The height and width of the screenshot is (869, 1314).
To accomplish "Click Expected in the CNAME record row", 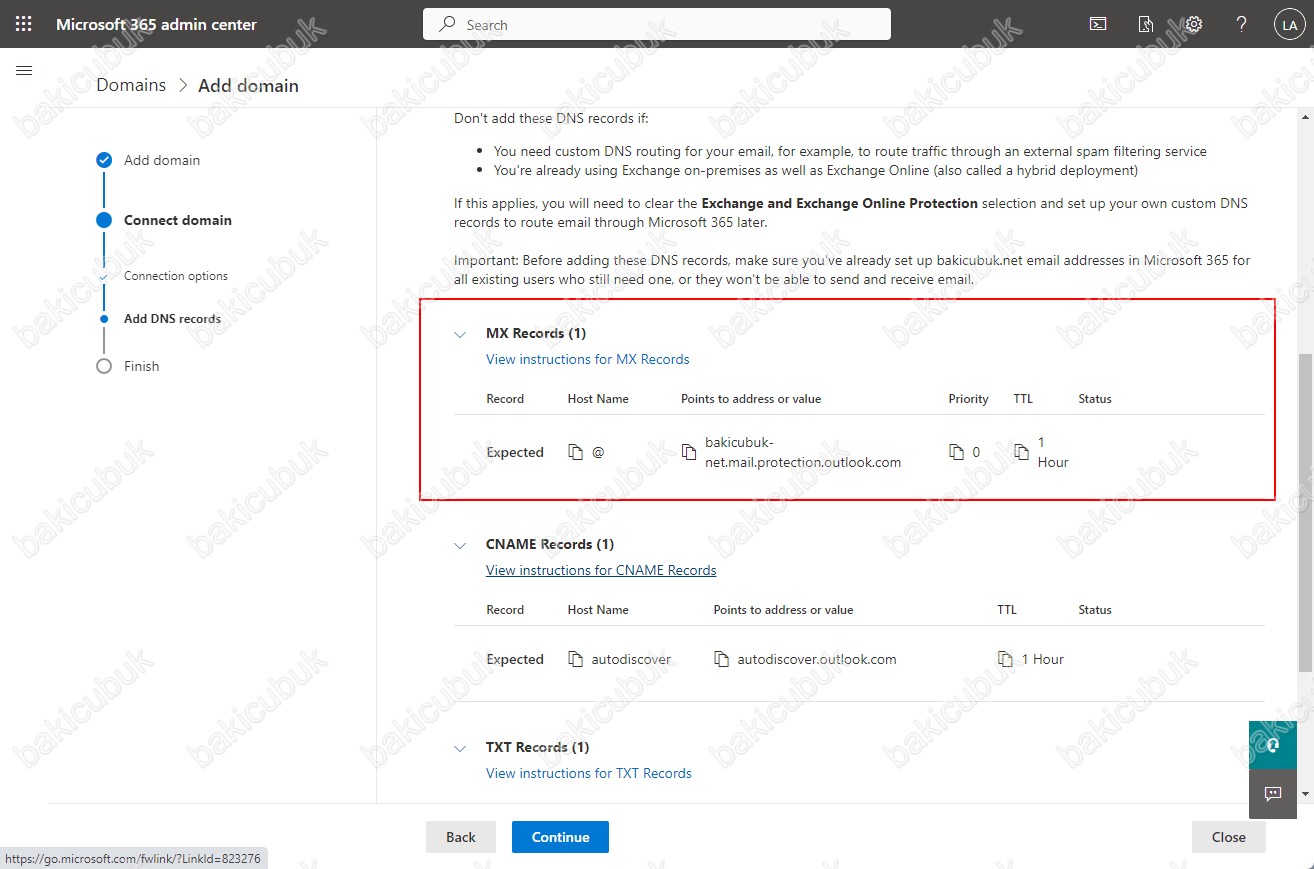I will pos(515,659).
